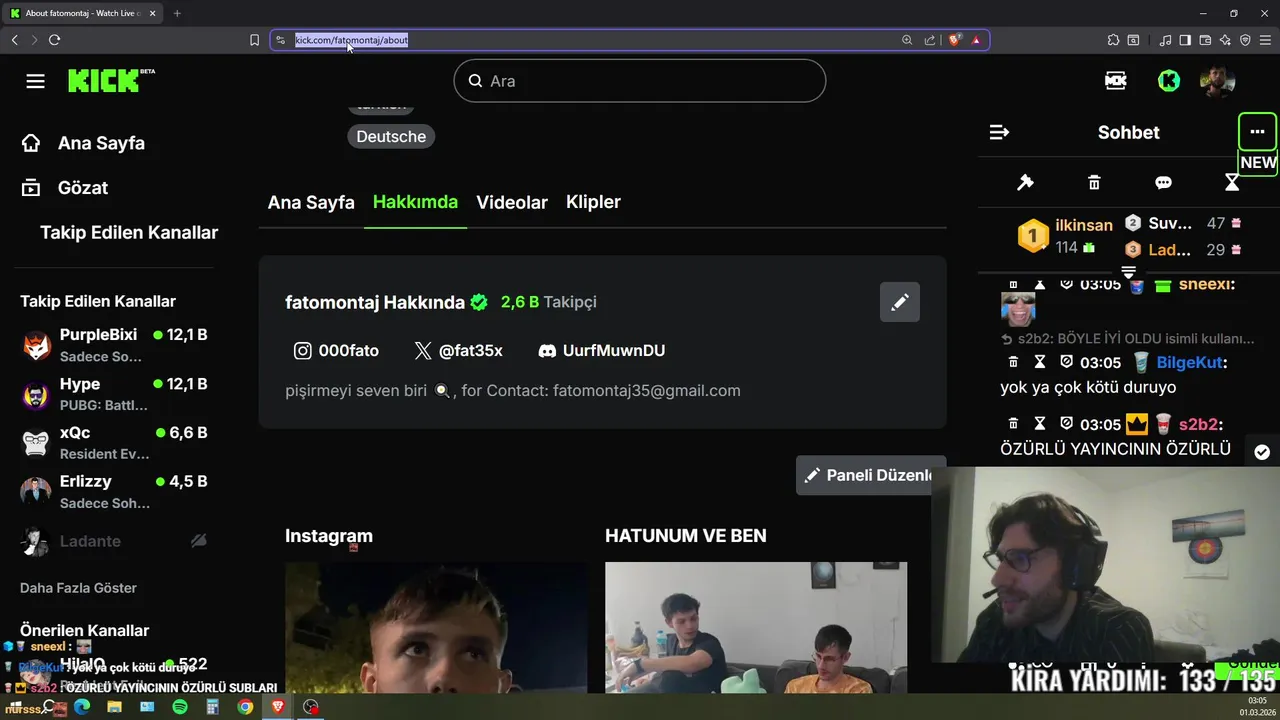
Task: Timeout BilgeKut using hourglass icon
Action: [1040, 362]
